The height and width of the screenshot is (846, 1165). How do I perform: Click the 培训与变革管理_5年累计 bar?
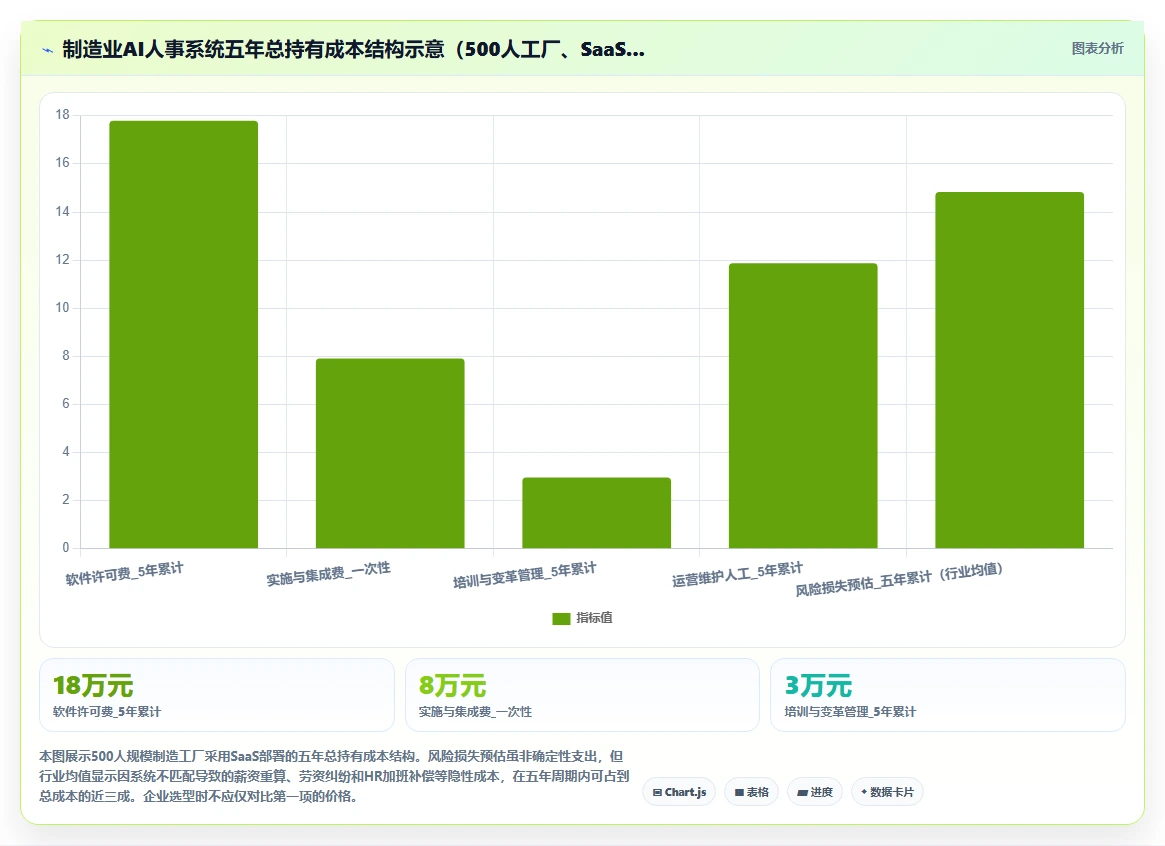point(597,513)
